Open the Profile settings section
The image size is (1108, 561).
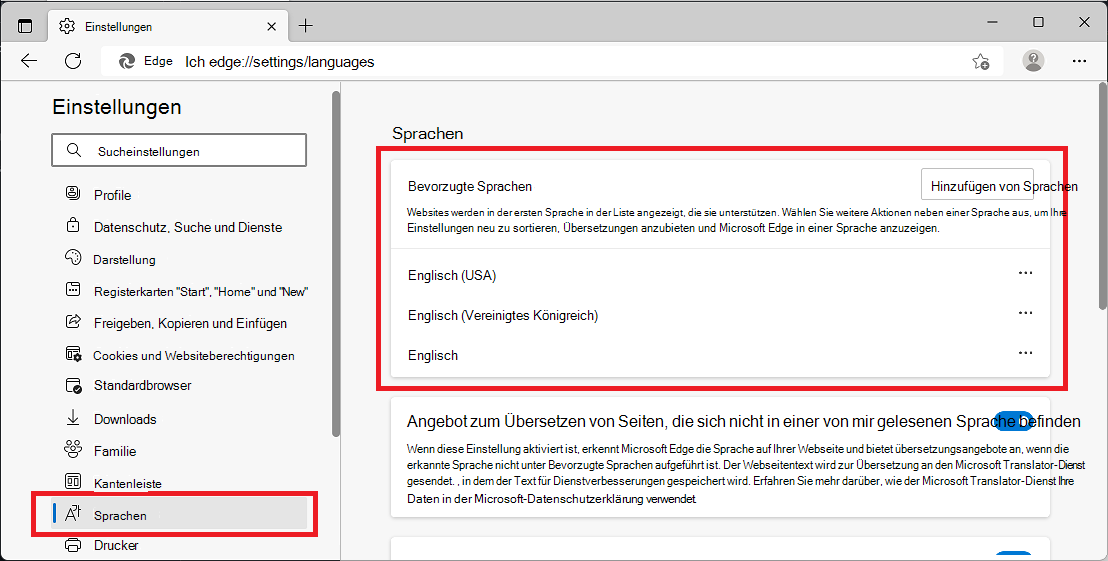click(112, 195)
